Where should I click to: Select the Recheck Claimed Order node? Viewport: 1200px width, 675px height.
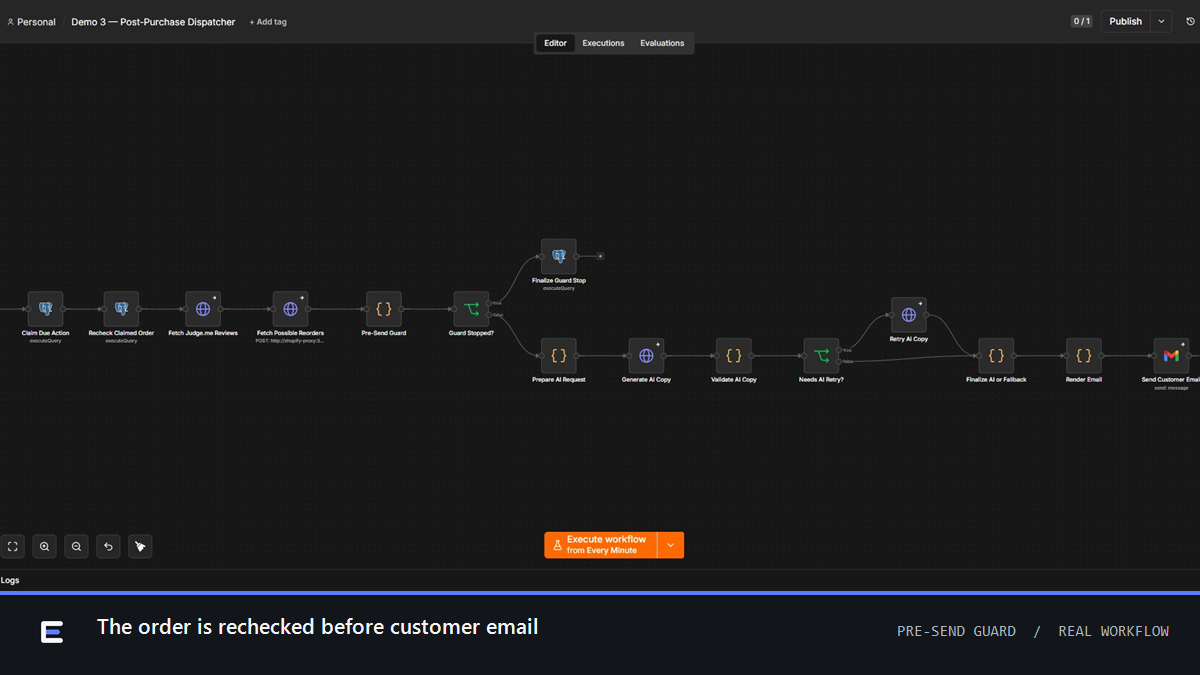[121, 309]
